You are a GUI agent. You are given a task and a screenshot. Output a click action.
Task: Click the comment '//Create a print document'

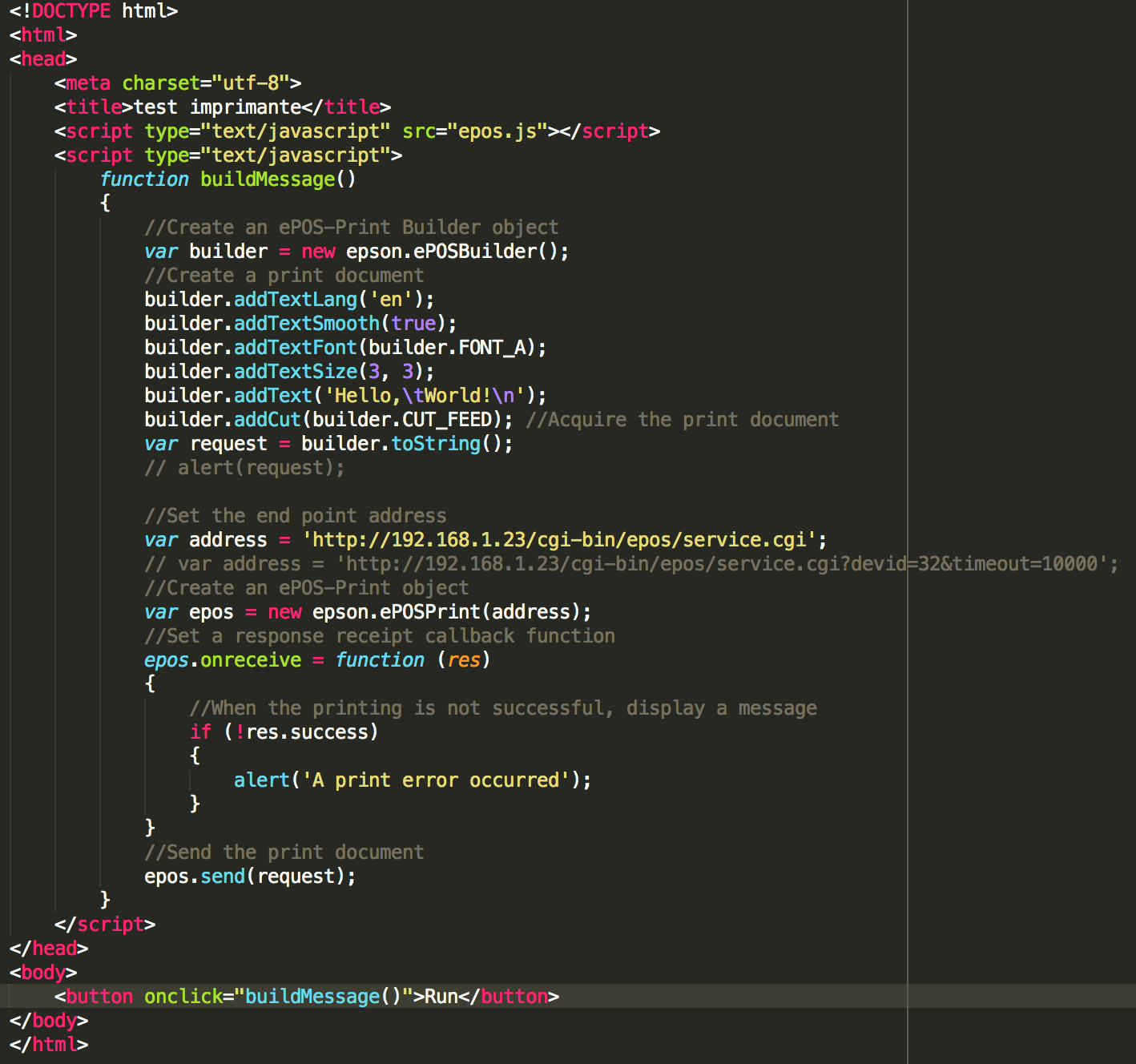point(284,276)
